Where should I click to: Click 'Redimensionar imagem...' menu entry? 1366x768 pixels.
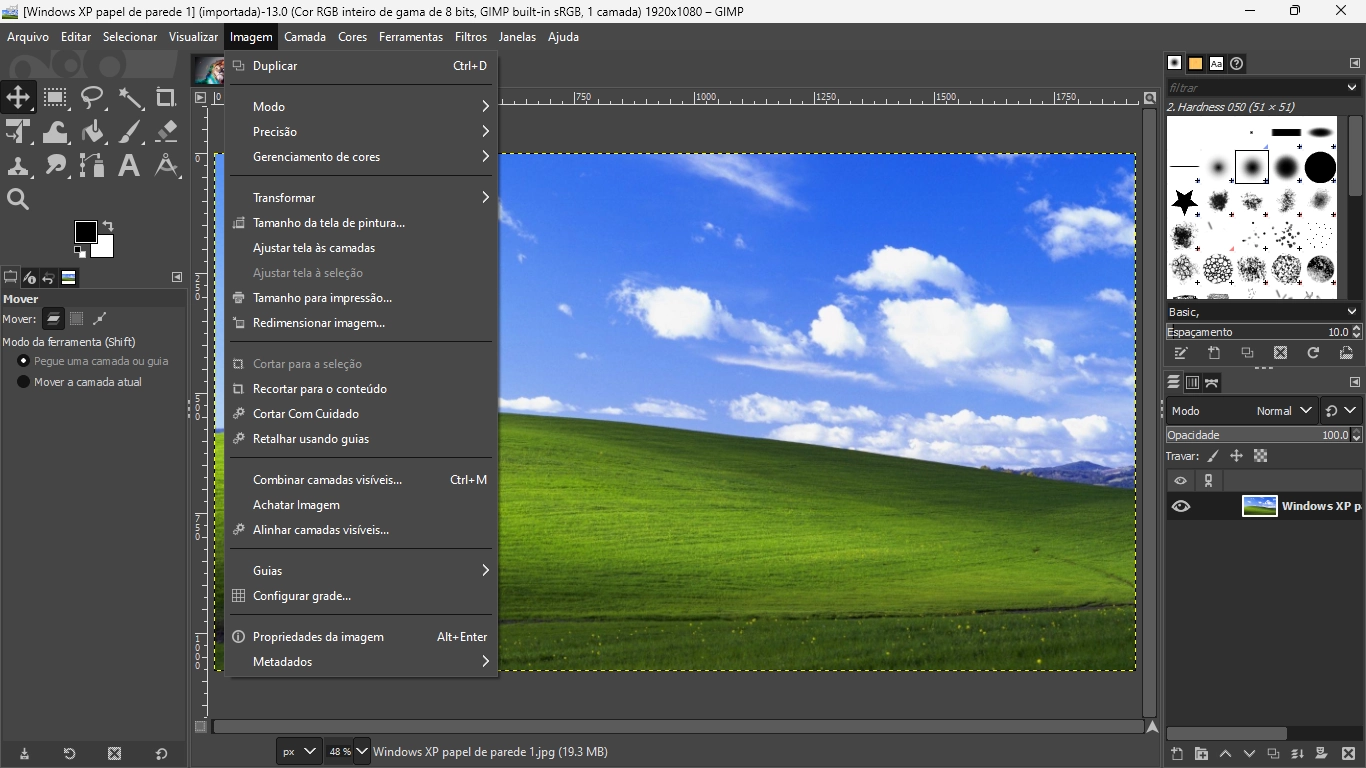click(x=319, y=323)
